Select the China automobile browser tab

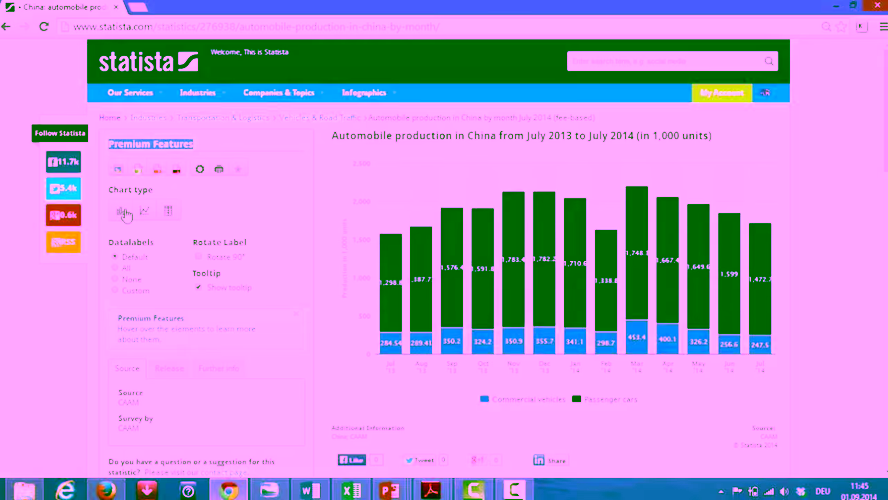point(61,7)
